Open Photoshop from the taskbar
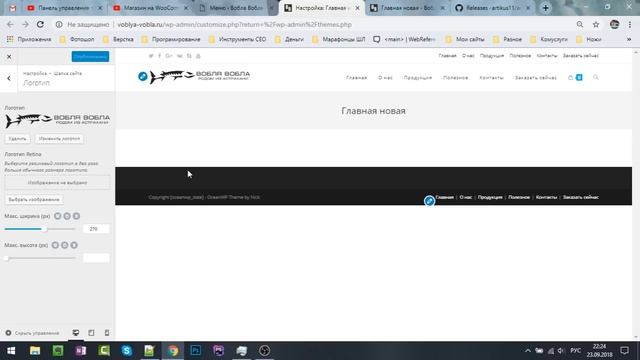 click(x=196, y=351)
